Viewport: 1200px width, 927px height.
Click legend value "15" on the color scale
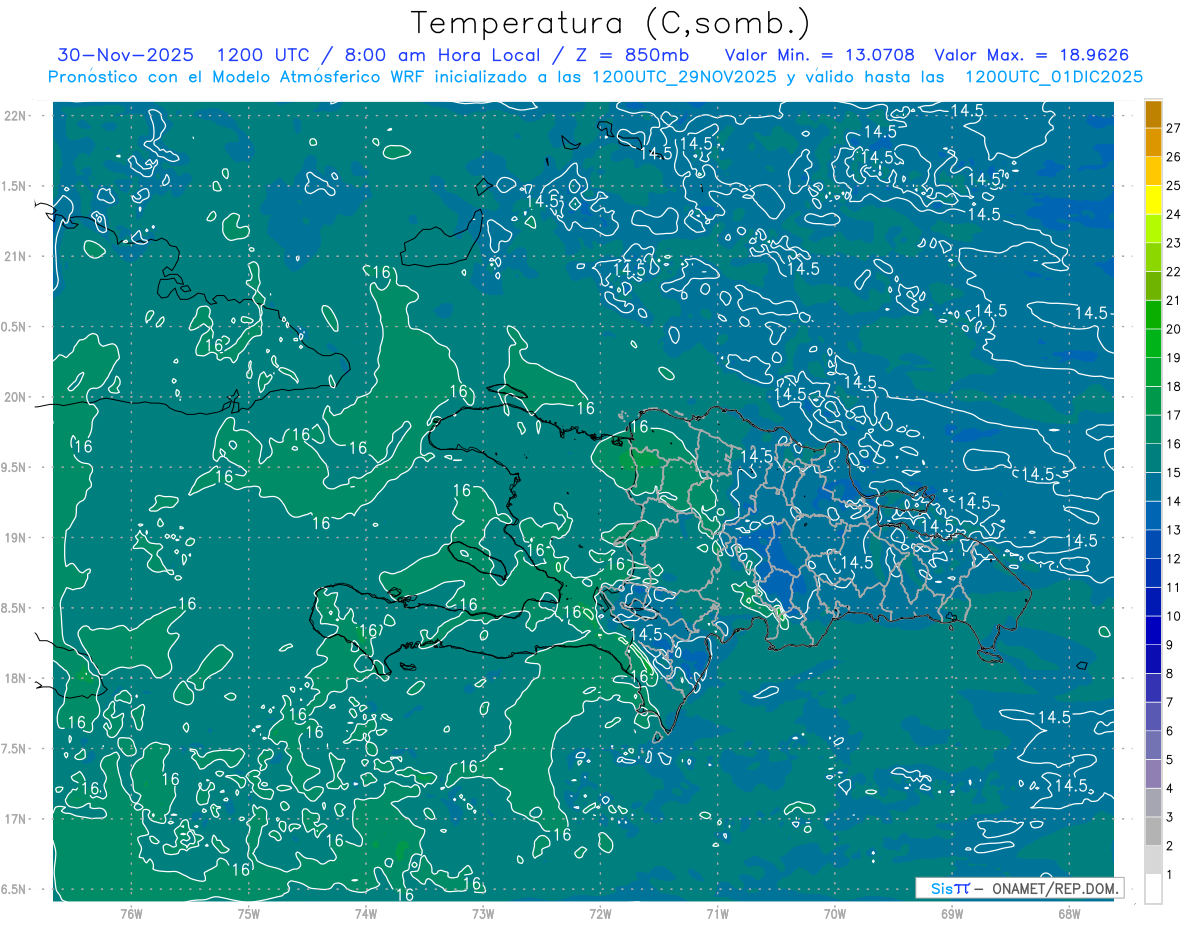pos(1174,472)
